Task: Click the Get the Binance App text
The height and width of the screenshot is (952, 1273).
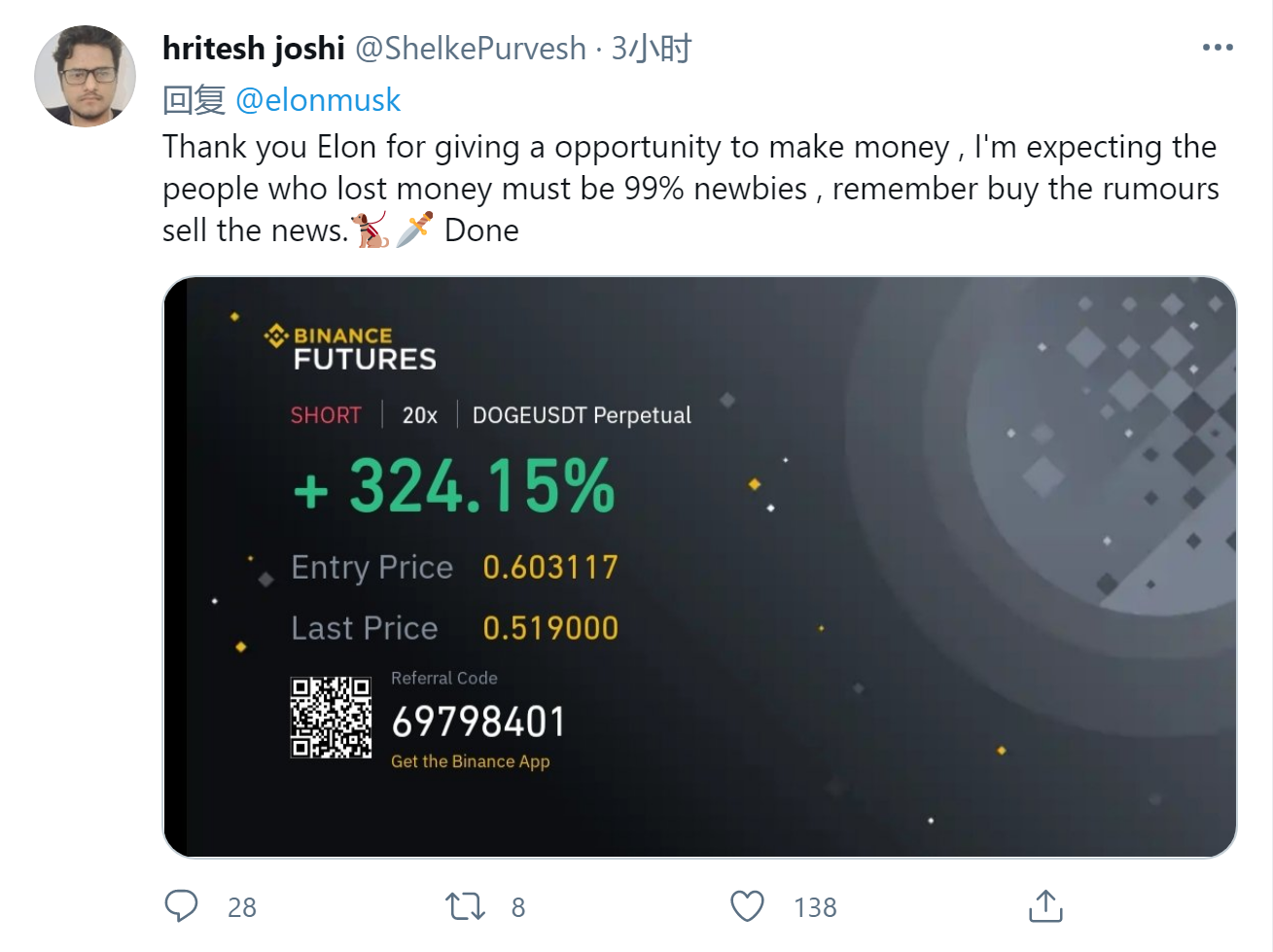Action: 471,761
